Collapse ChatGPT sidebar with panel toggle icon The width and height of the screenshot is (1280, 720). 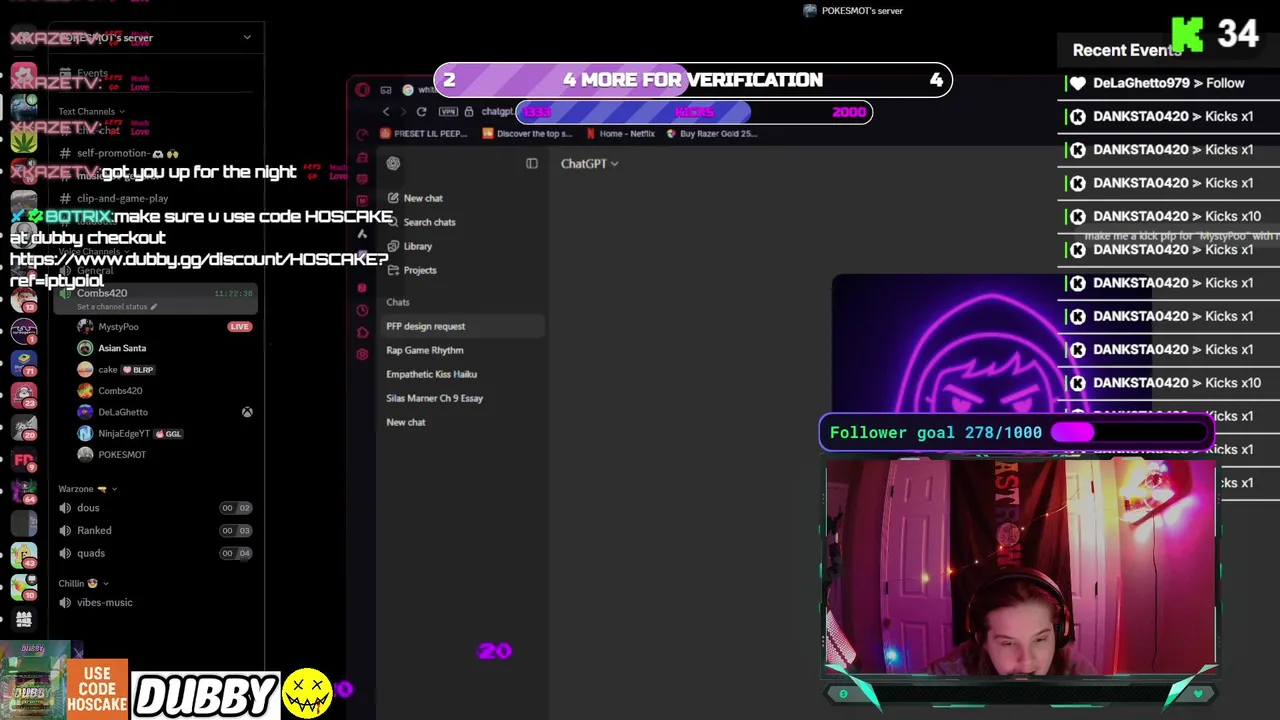tap(532, 163)
